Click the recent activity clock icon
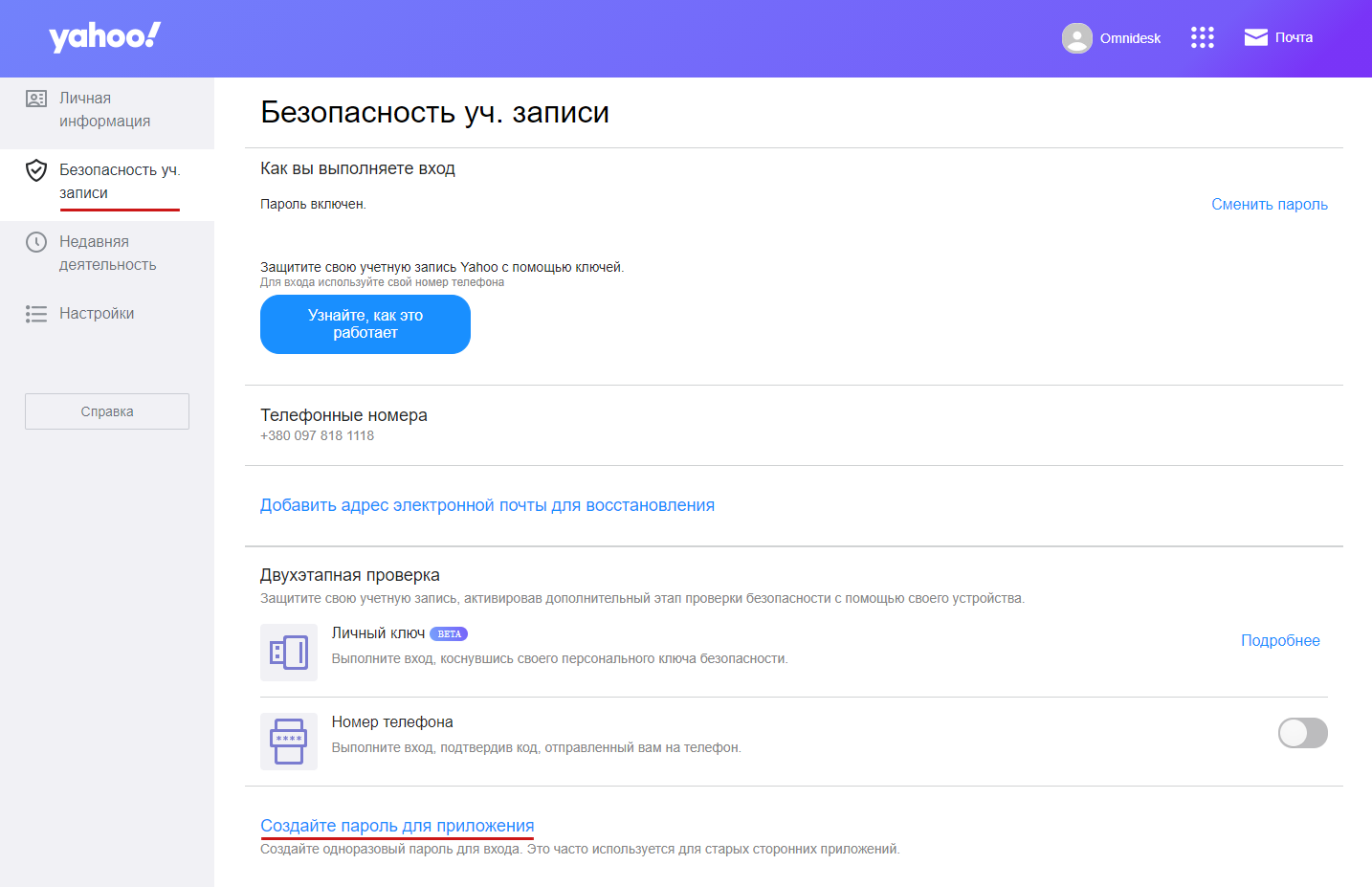 click(36, 242)
